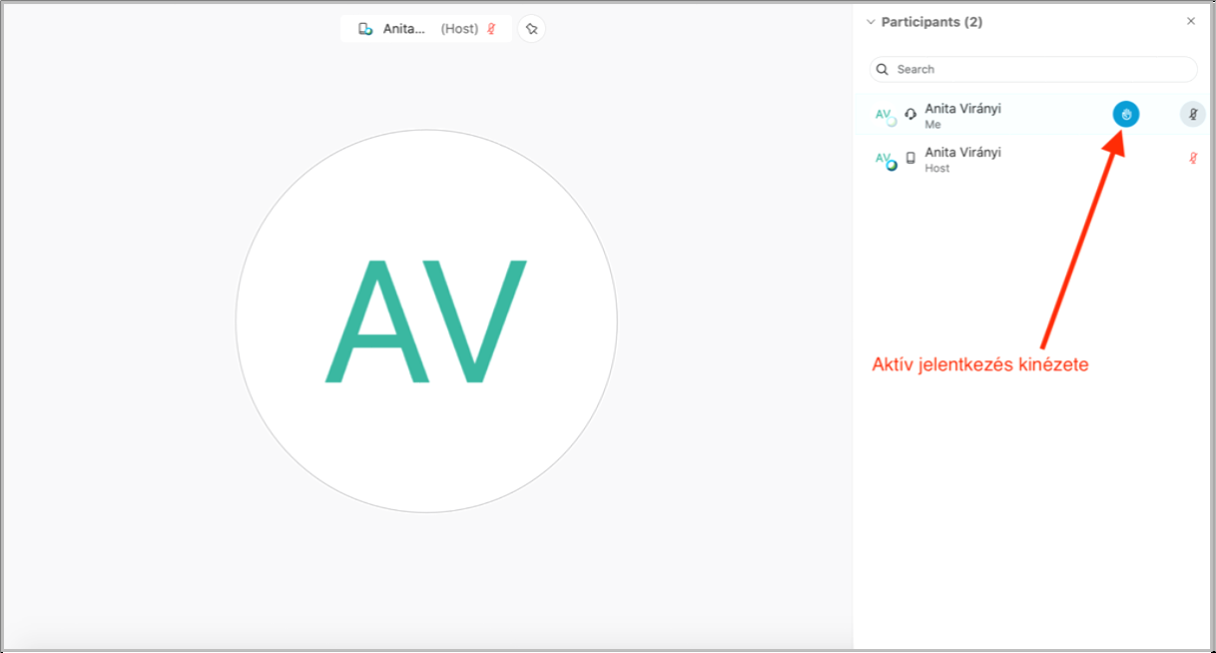The width and height of the screenshot is (1216, 653).
Task: Select AV avatar of the Me participant
Action: click(886, 115)
